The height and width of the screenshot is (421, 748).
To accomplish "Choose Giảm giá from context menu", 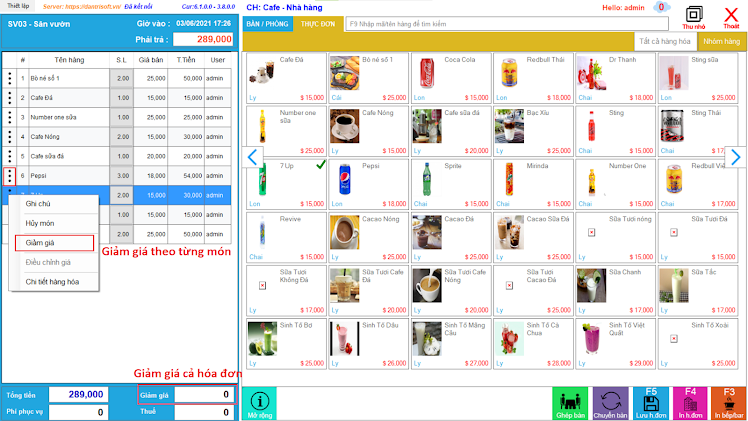I will coord(54,243).
